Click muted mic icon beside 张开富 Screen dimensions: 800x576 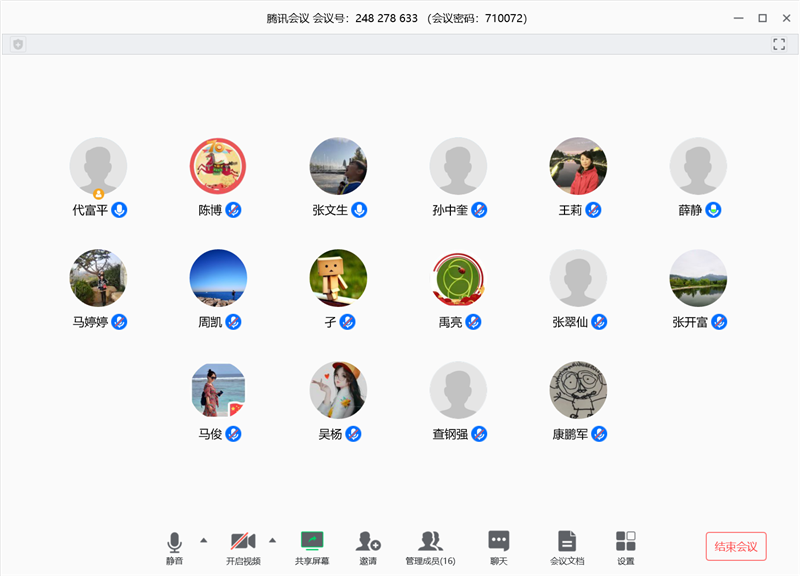(x=719, y=322)
